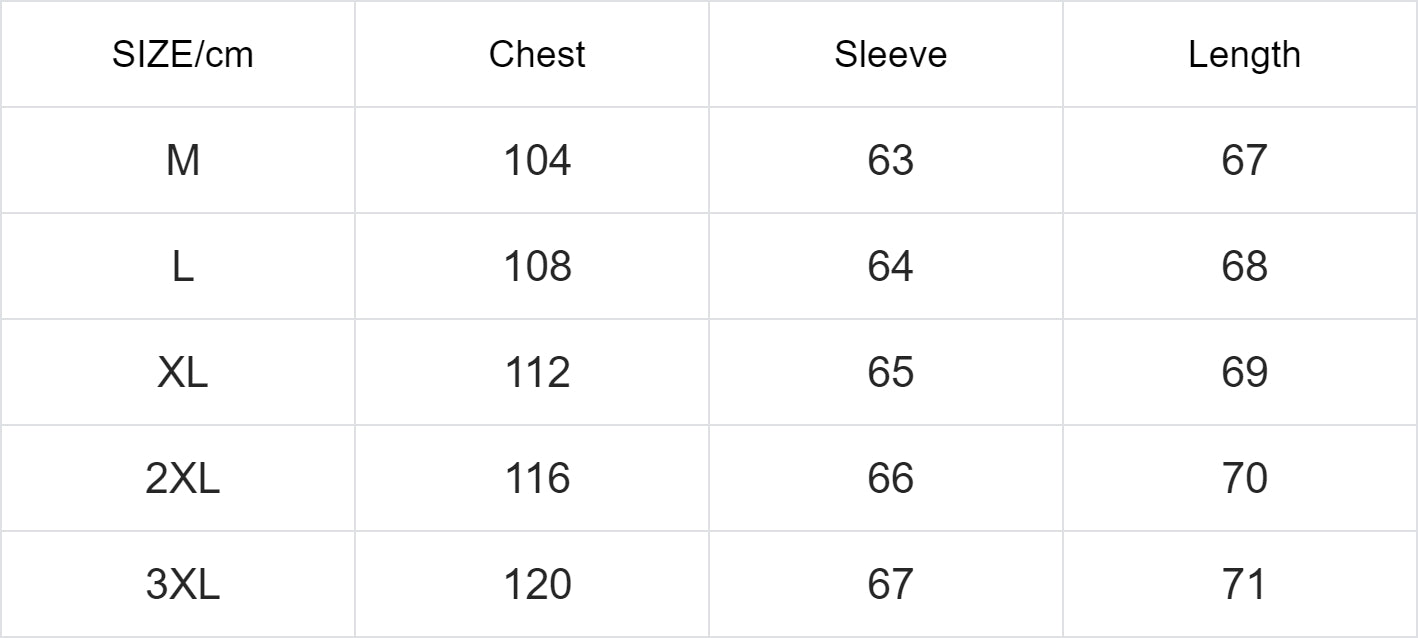Screen dimensions: 1418x638
Task: Select the L size row label
Action: click(x=182, y=266)
